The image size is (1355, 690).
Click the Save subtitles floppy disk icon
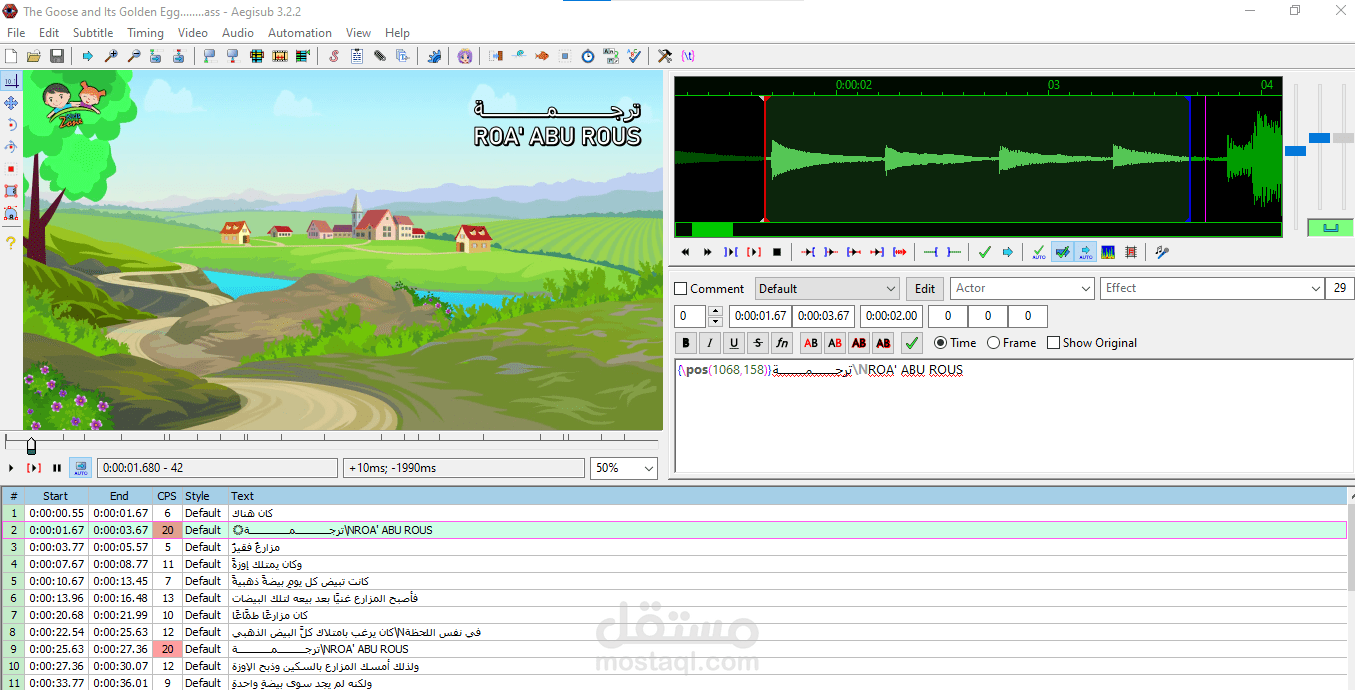point(57,56)
